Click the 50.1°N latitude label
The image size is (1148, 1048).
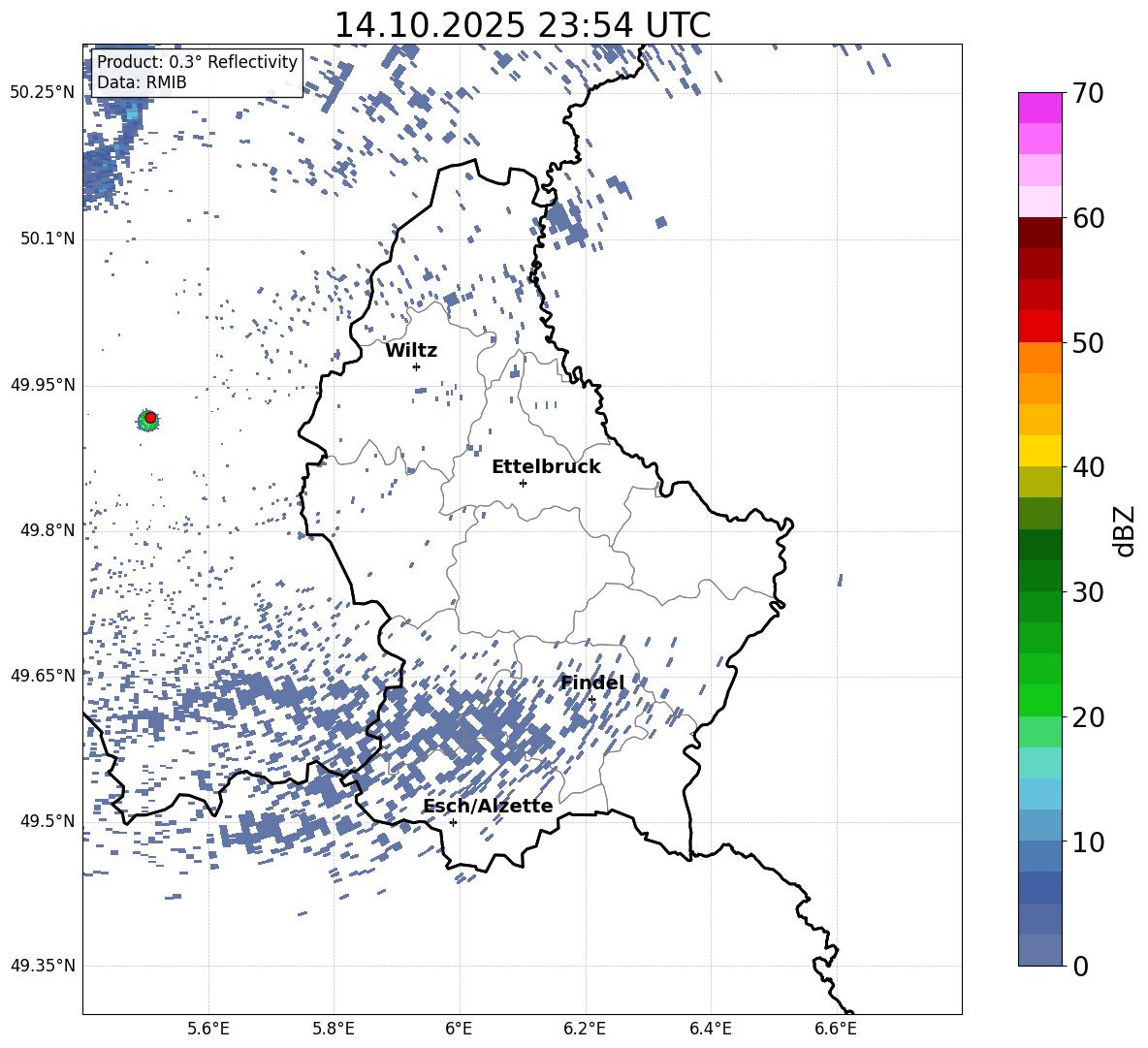(47, 238)
